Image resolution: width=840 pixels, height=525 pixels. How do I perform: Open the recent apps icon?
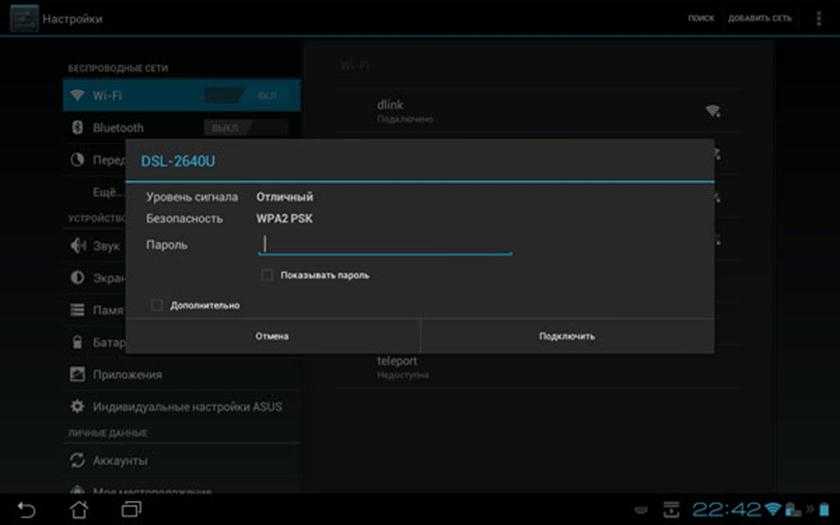pos(130,510)
